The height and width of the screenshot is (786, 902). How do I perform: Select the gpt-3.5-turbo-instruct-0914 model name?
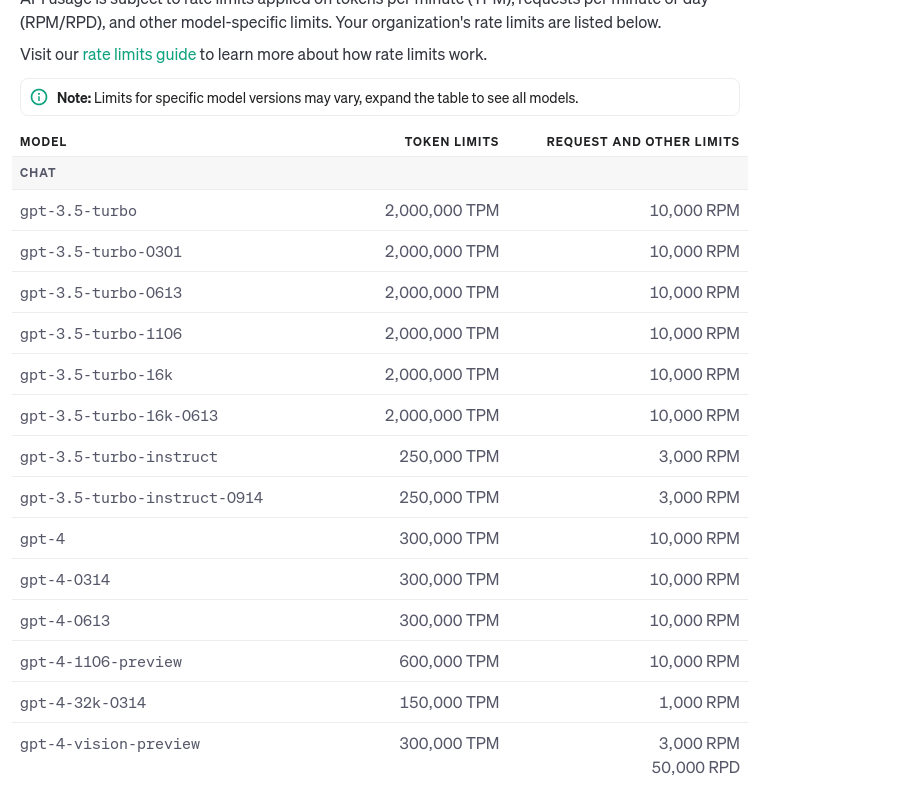coord(142,498)
